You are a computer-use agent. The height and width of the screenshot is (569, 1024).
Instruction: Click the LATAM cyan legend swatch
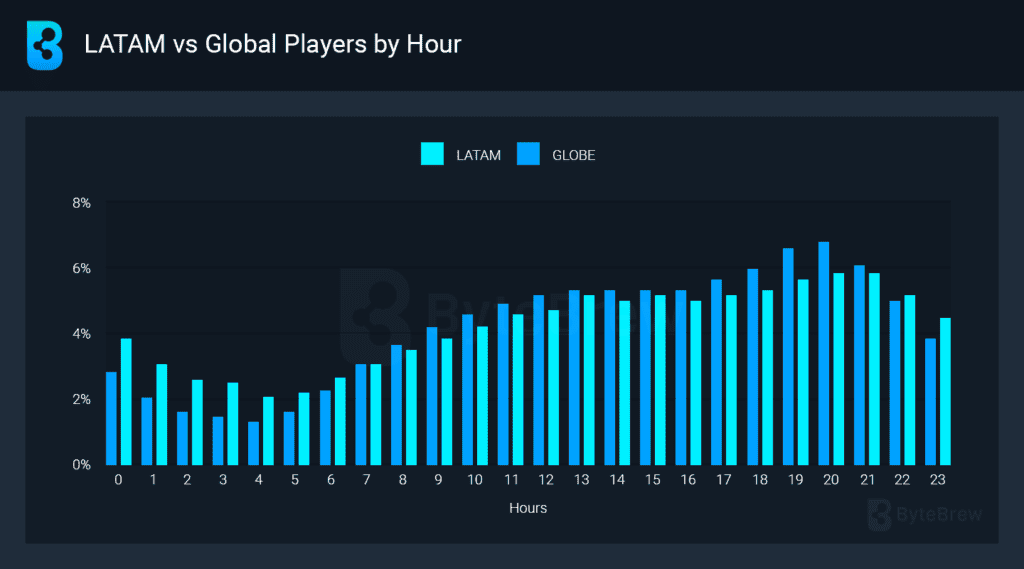[x=432, y=154]
